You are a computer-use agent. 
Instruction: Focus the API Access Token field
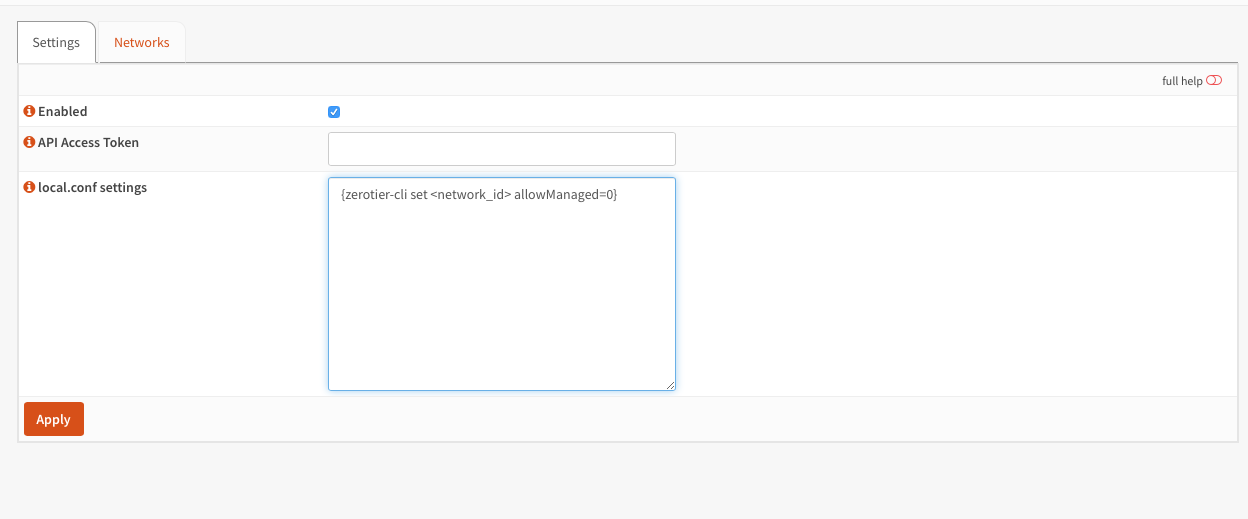tap(501, 149)
